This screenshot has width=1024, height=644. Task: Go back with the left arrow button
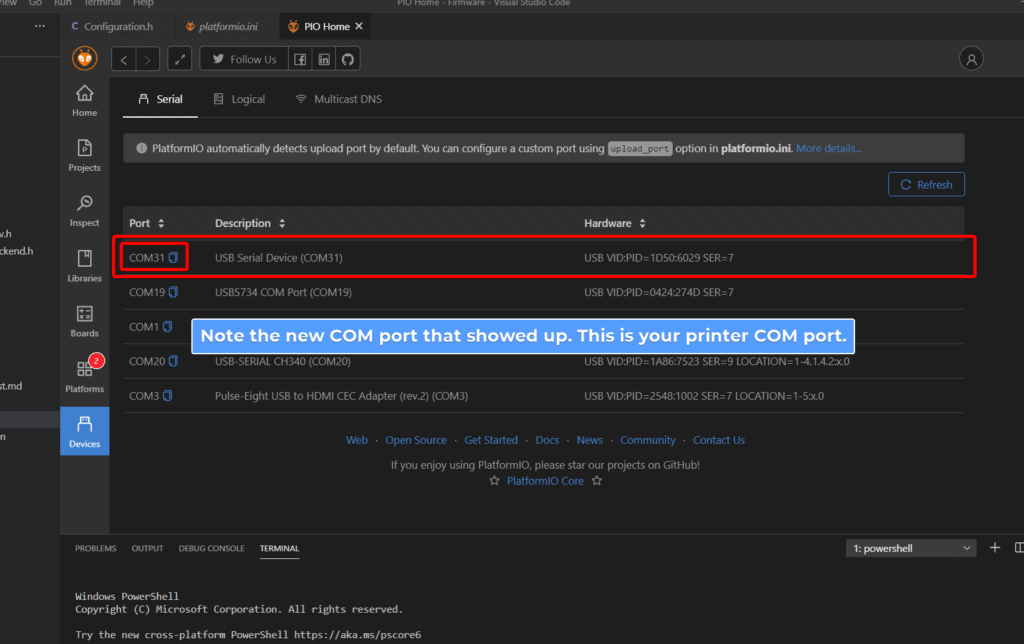(123, 59)
